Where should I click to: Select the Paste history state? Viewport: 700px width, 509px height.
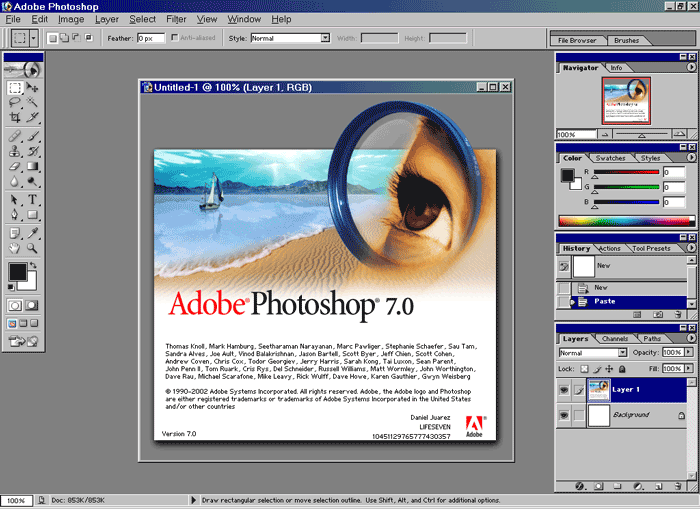(x=621, y=301)
